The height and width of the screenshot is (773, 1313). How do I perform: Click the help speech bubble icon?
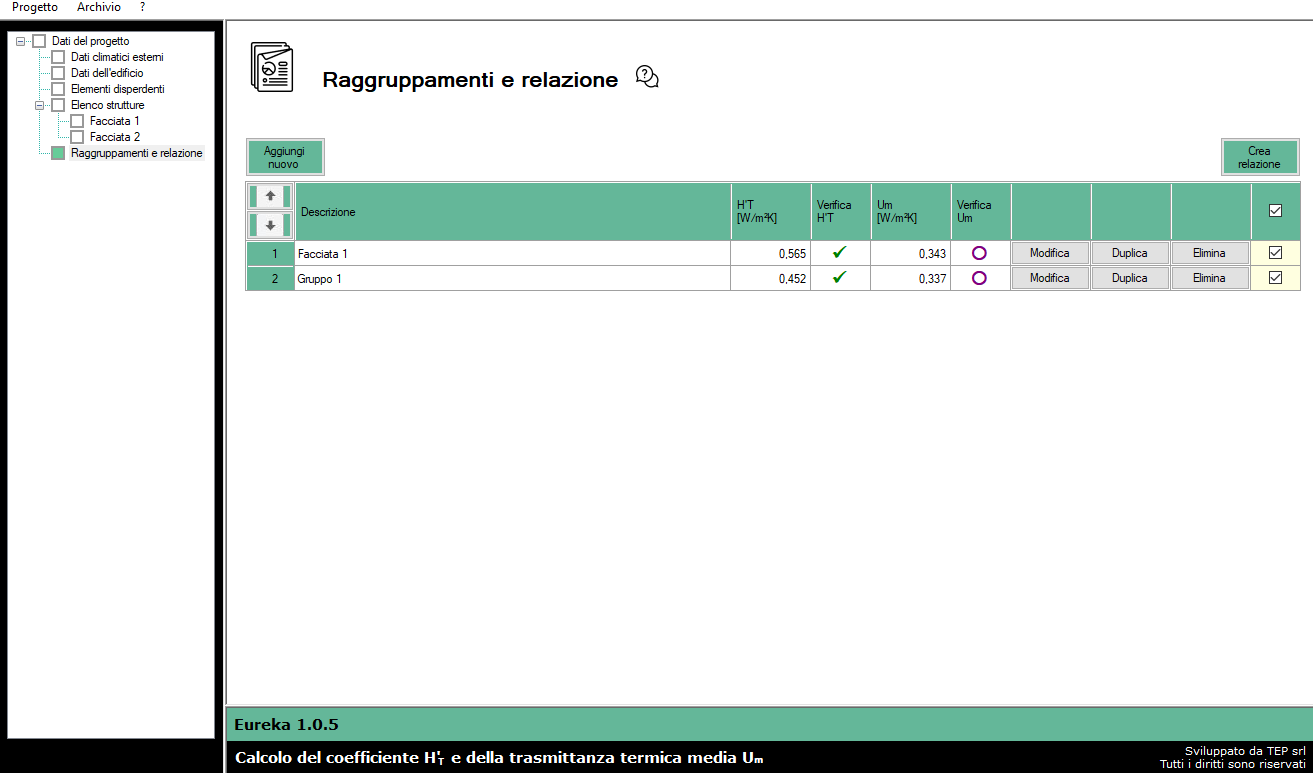[648, 77]
